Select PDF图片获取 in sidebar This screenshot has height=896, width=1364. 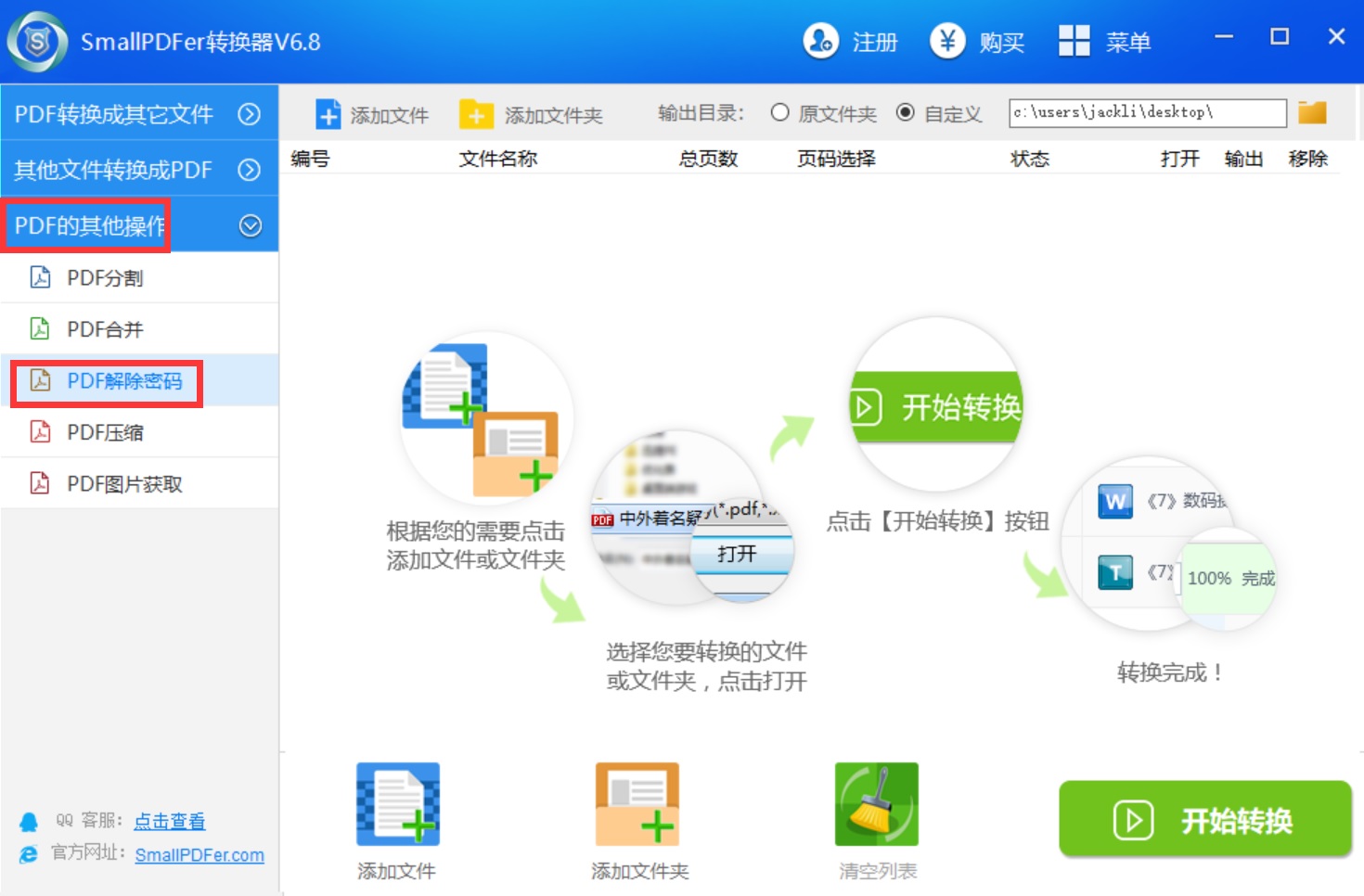tap(139, 483)
